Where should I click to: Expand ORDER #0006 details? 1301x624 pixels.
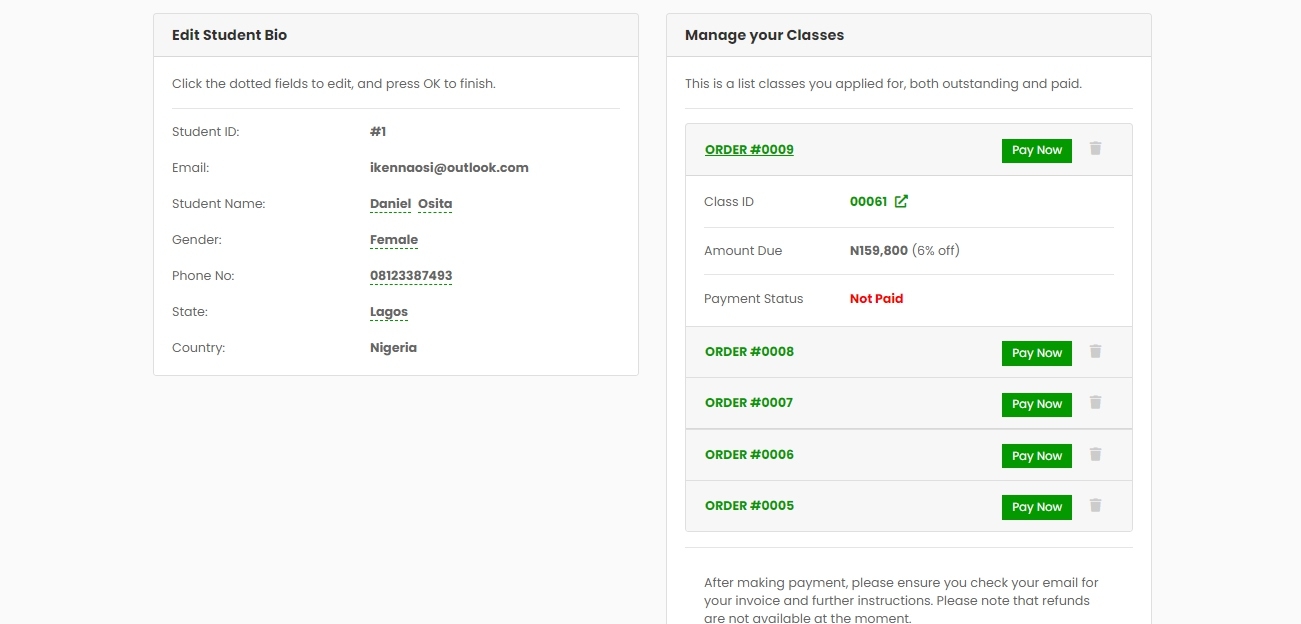[x=749, y=455]
